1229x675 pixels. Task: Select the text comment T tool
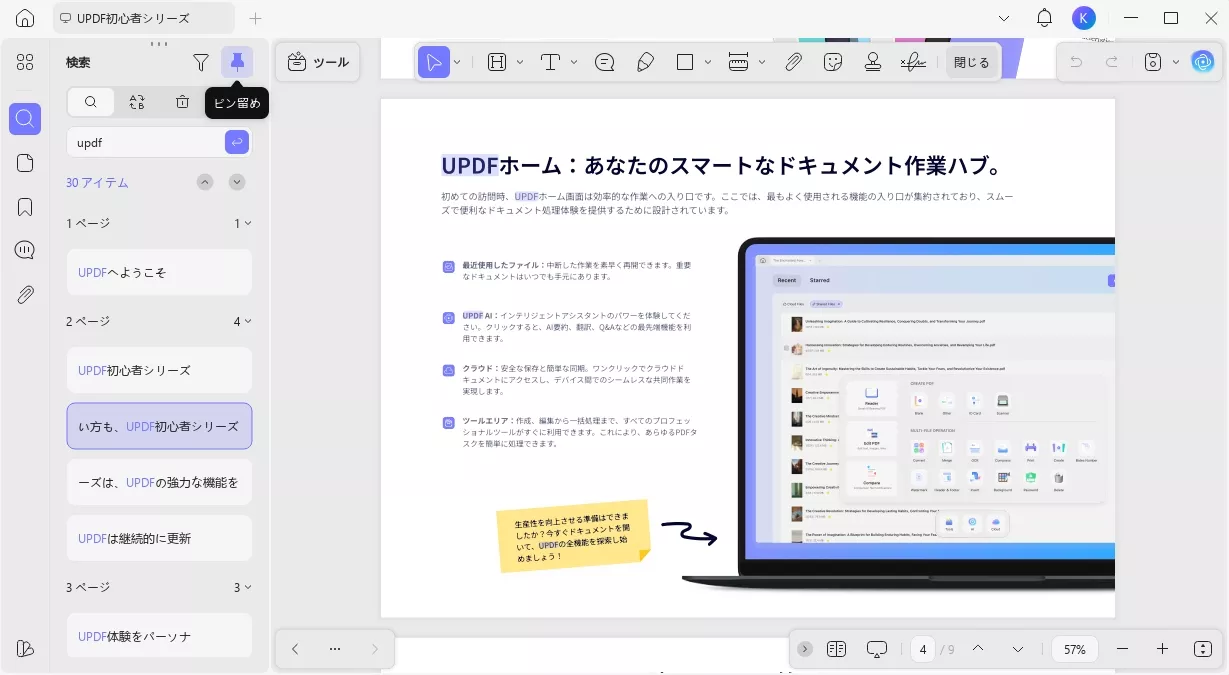550,62
